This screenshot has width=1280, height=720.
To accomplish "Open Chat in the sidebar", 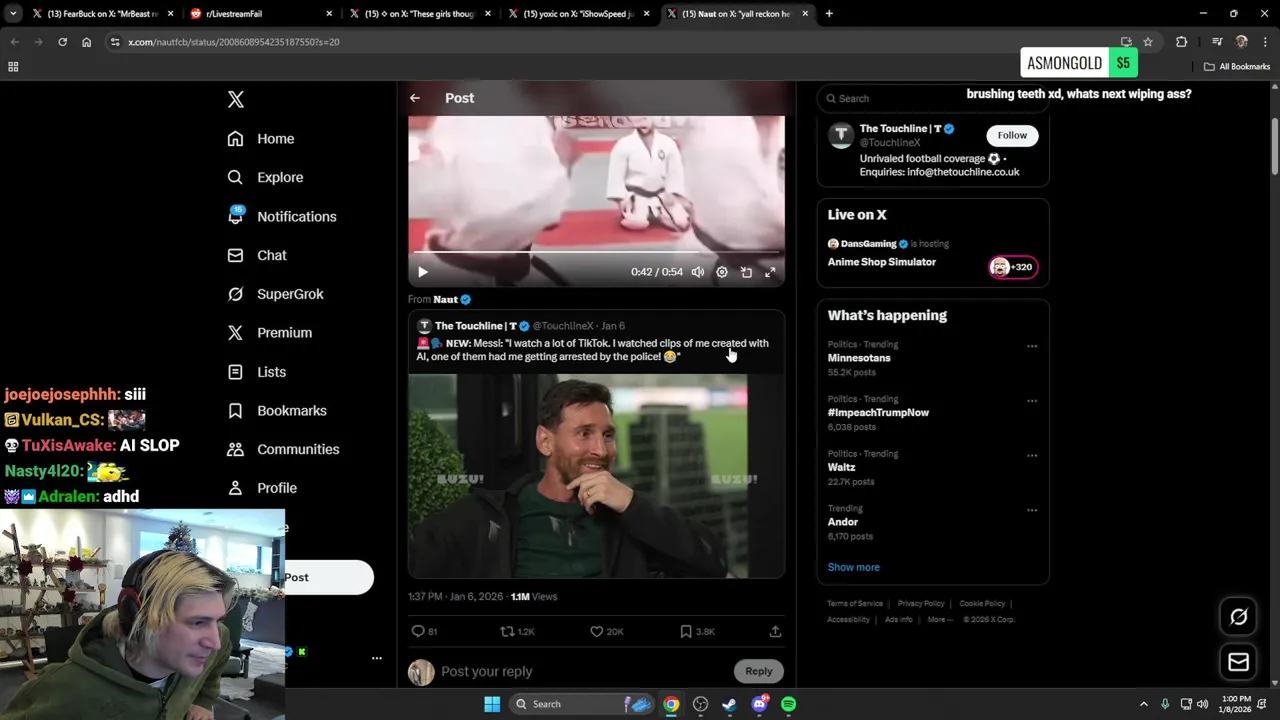I will coord(257,255).
